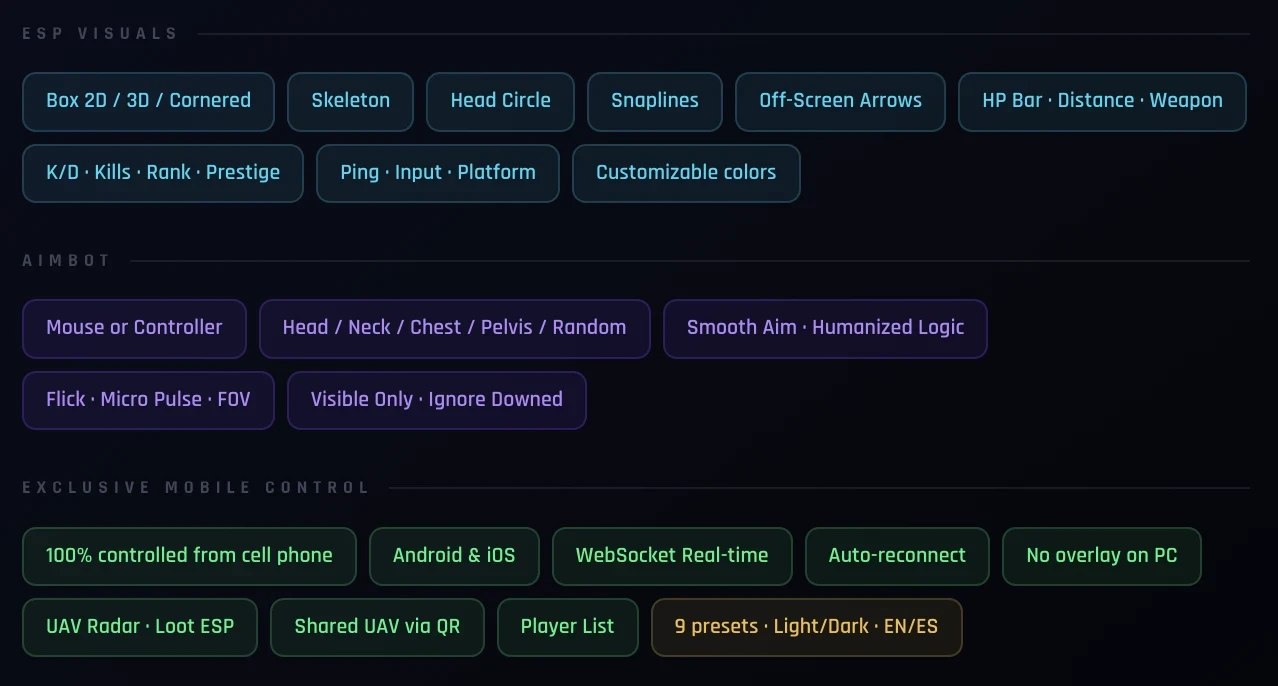This screenshot has width=1278, height=686.
Task: Click the orange 9 presets · Light/Dark · EN/ES chip
Action: tap(807, 628)
